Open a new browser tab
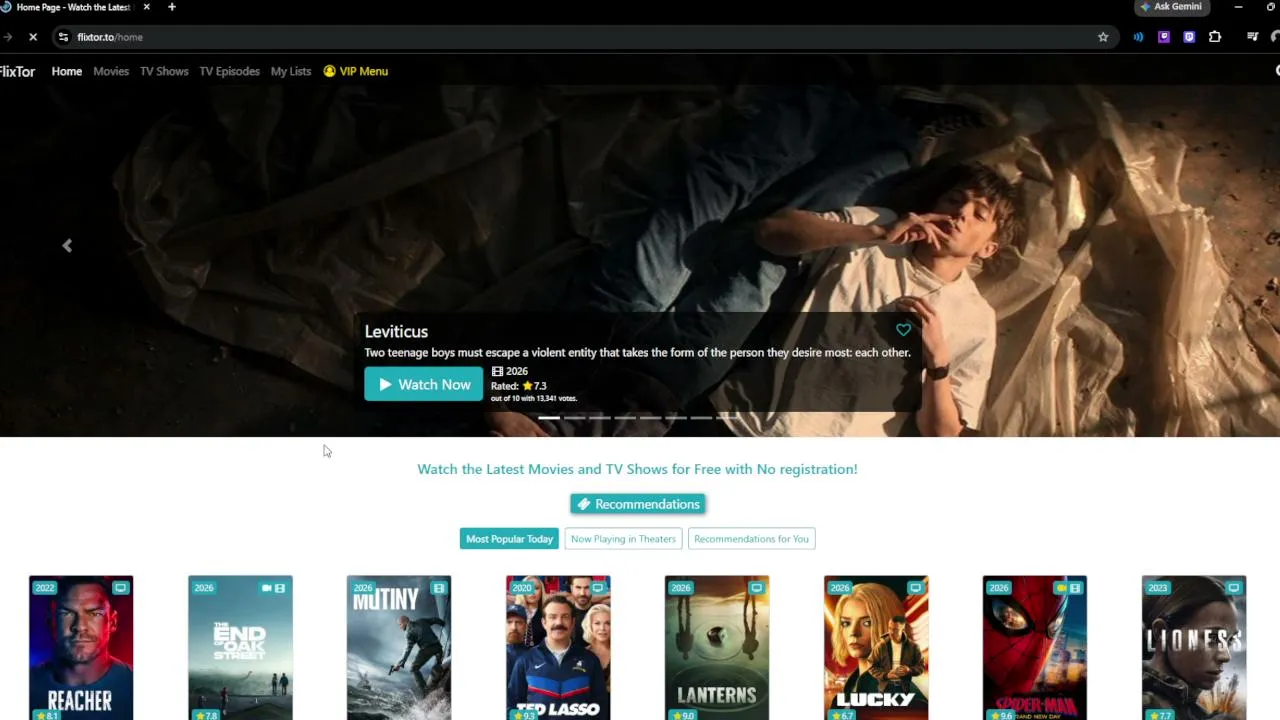 click(x=172, y=7)
